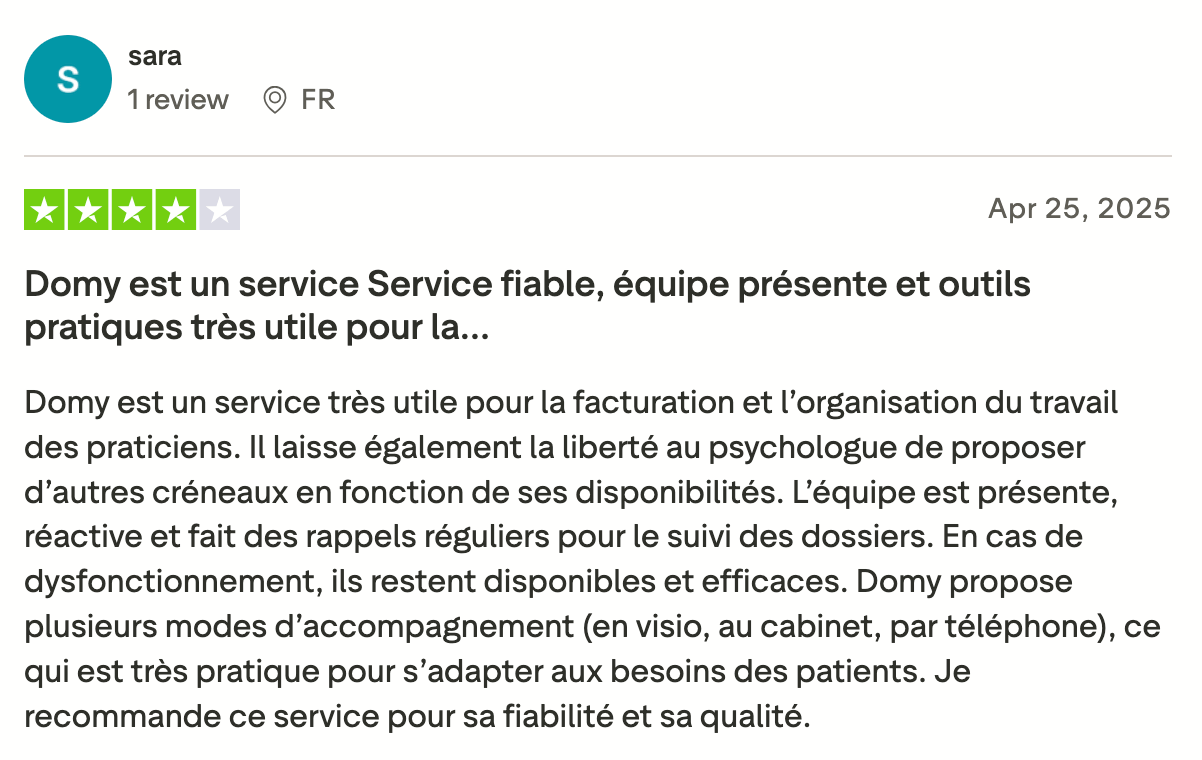This screenshot has width=1202, height=760.
Task: Open the bold review title "Domy est un service"
Action: coord(527,305)
